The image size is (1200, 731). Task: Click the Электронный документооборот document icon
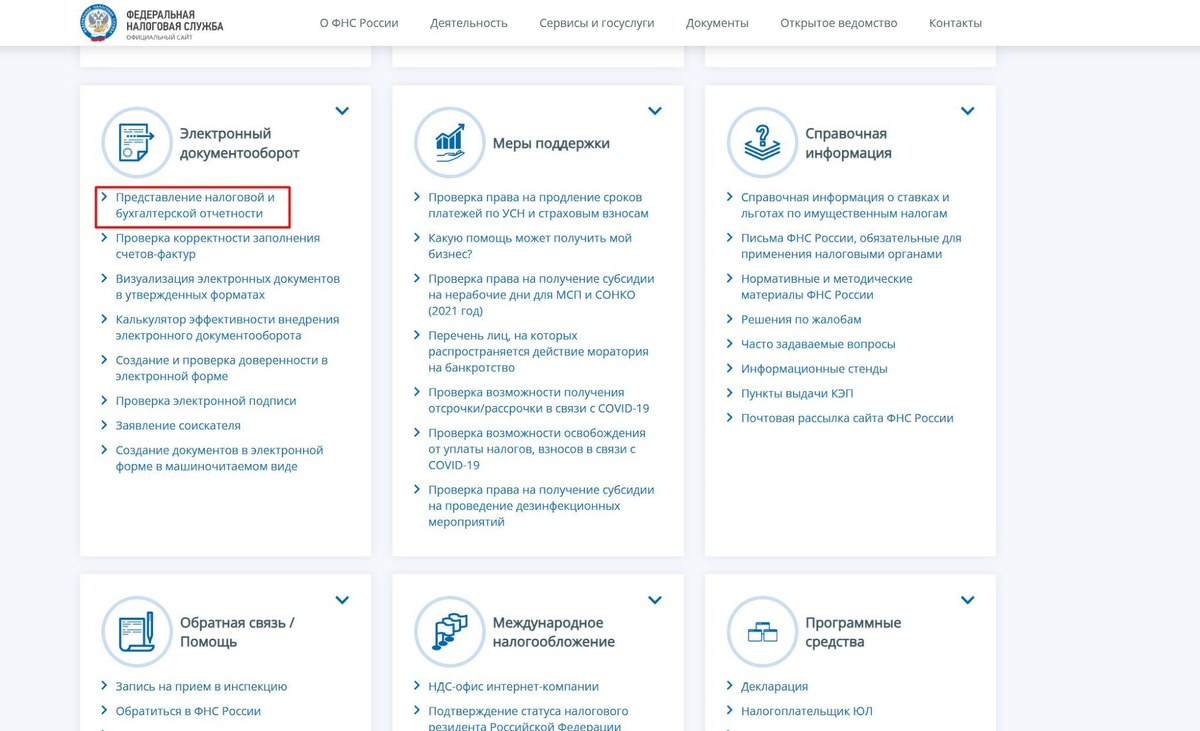coord(137,143)
